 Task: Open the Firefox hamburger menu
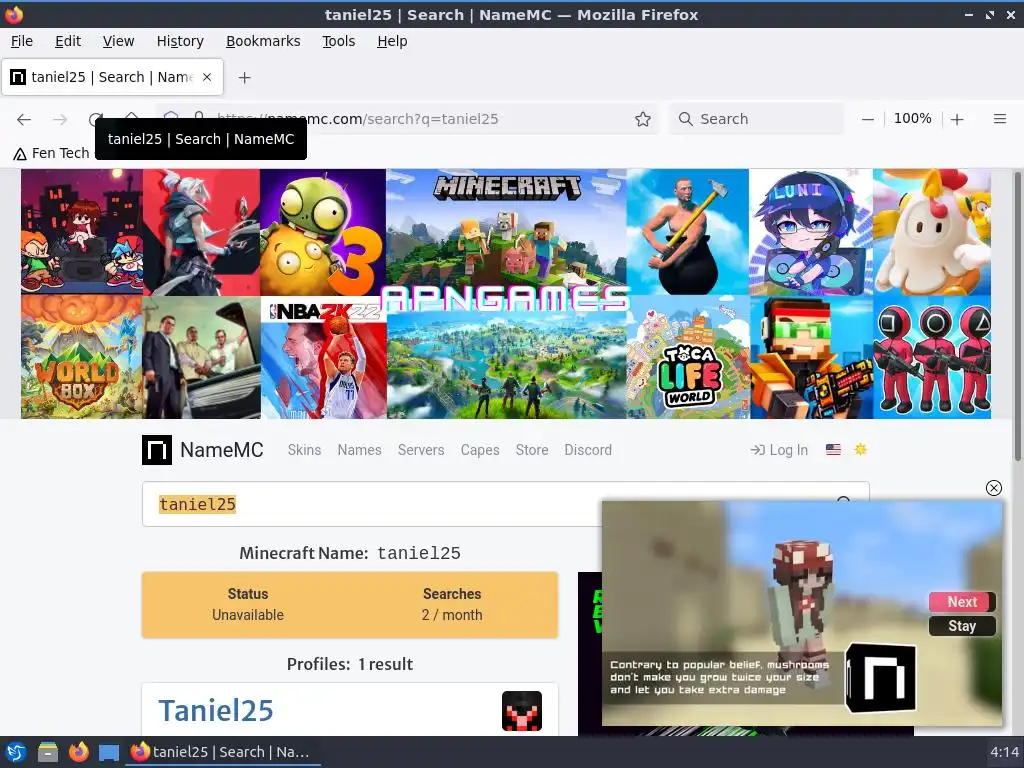[1000, 119]
